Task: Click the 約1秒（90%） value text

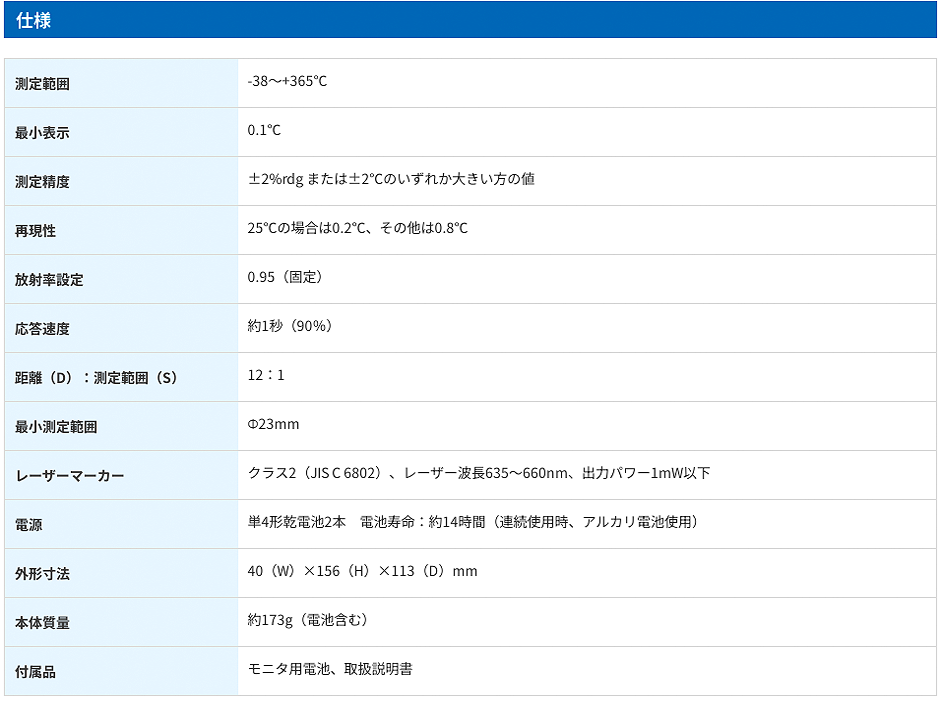Action: point(289,326)
